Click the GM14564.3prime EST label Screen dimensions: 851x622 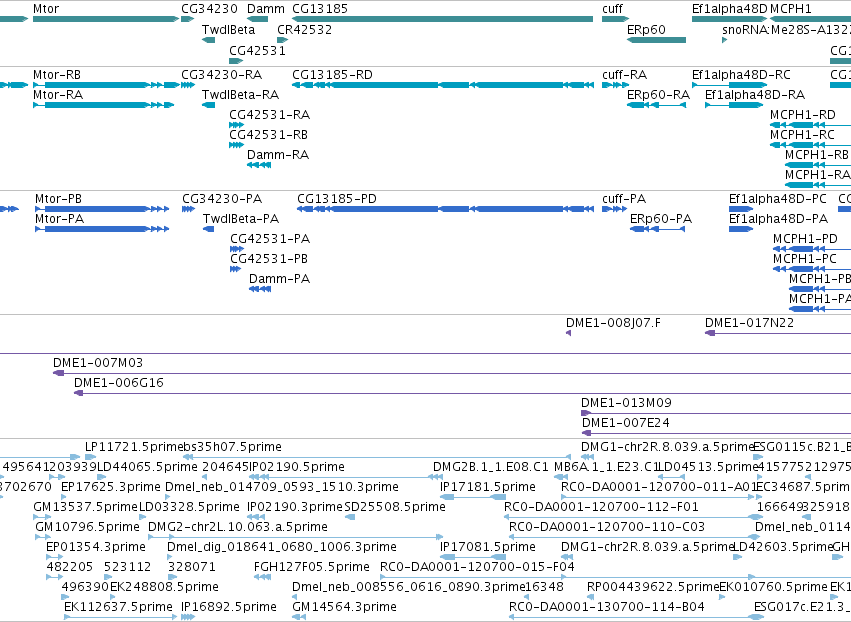coord(344,607)
